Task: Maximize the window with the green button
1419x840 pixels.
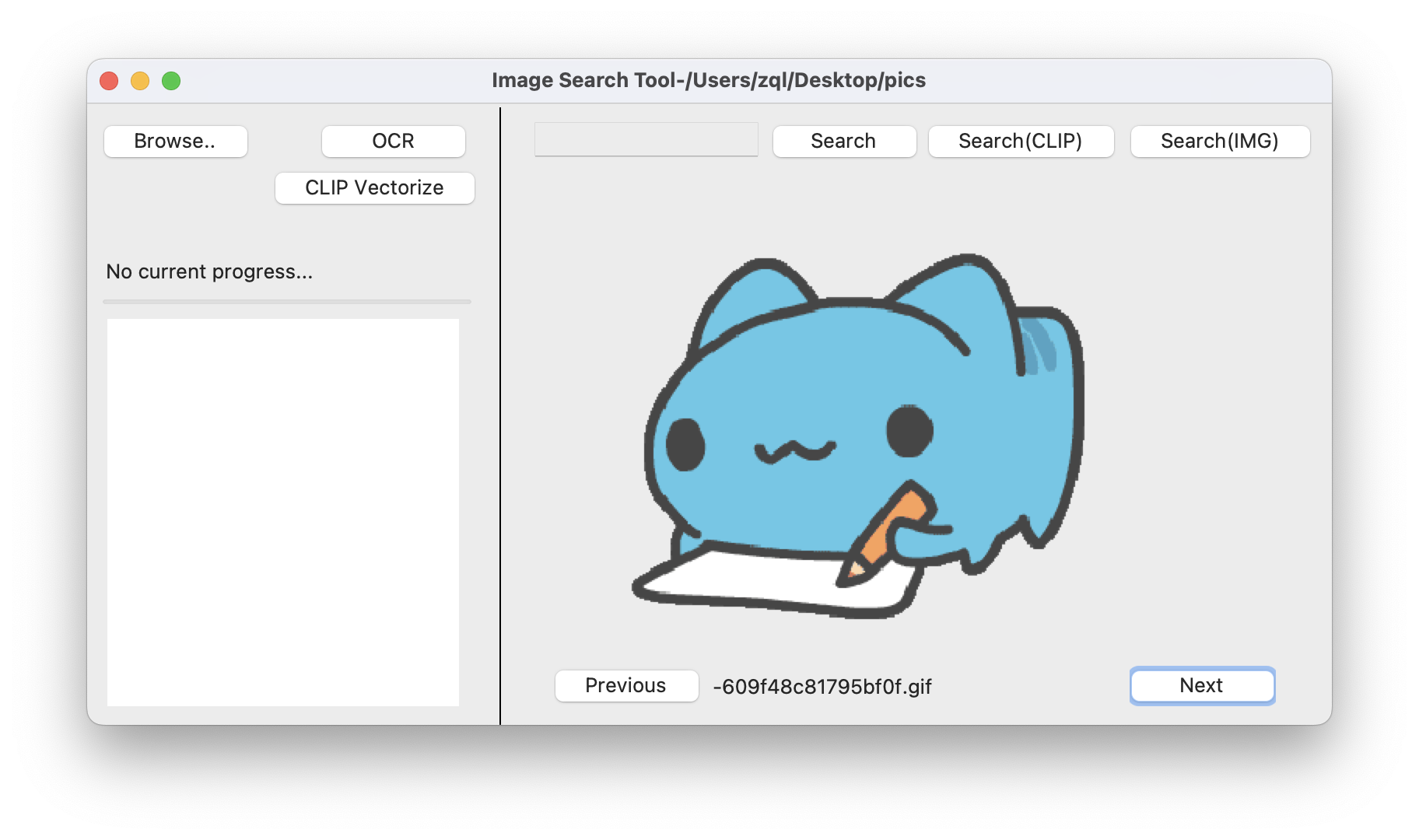Action: [170, 80]
